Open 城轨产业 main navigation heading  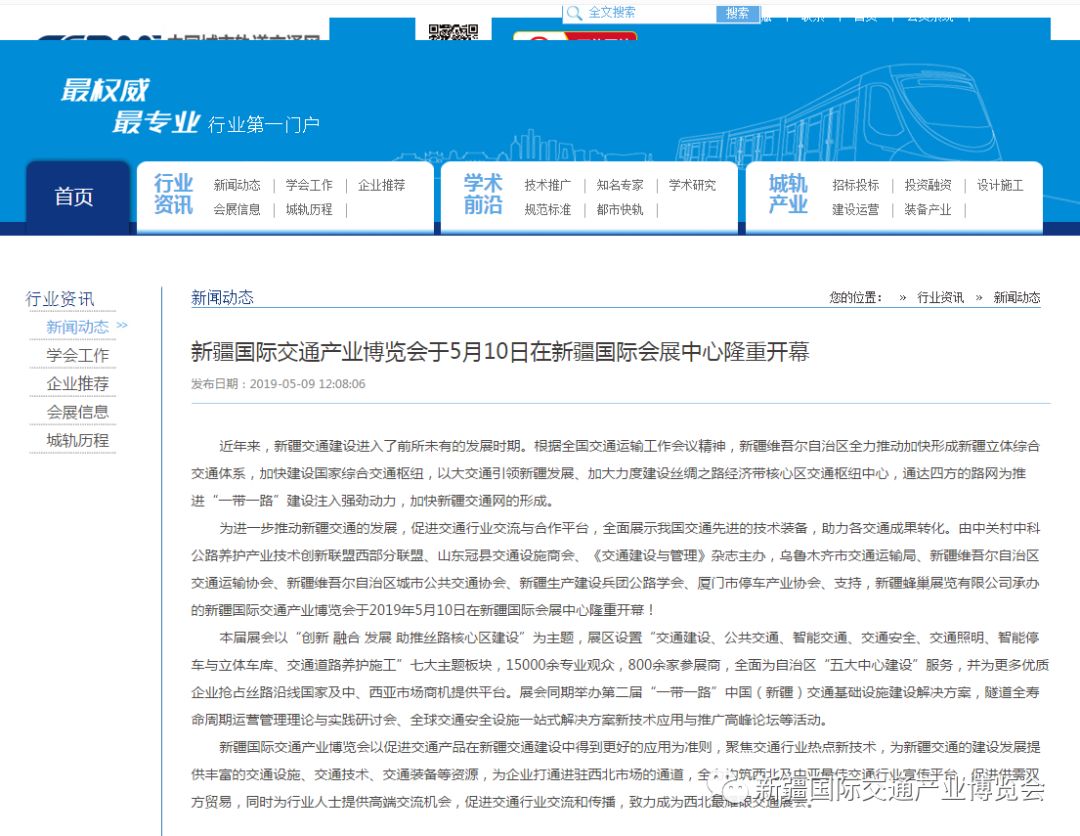pos(788,194)
